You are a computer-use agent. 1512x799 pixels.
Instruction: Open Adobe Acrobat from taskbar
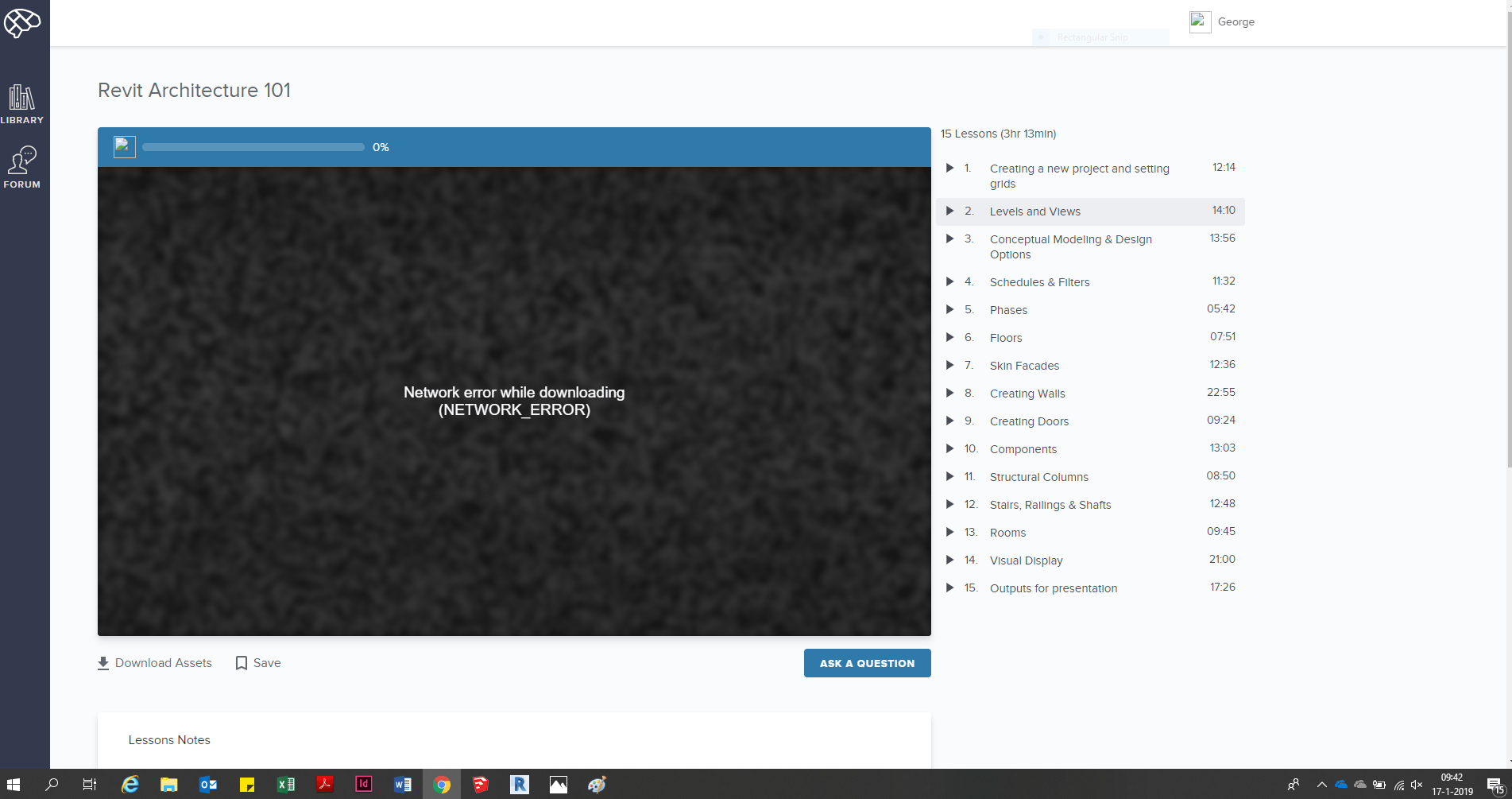point(324,785)
